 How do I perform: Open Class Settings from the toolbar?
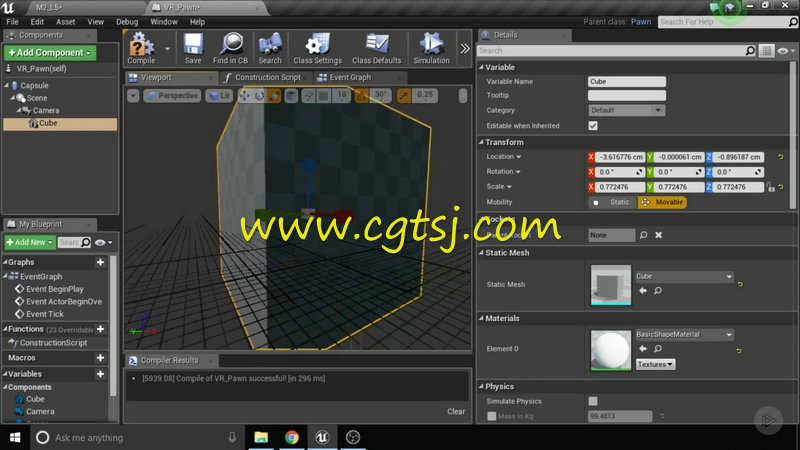click(317, 48)
